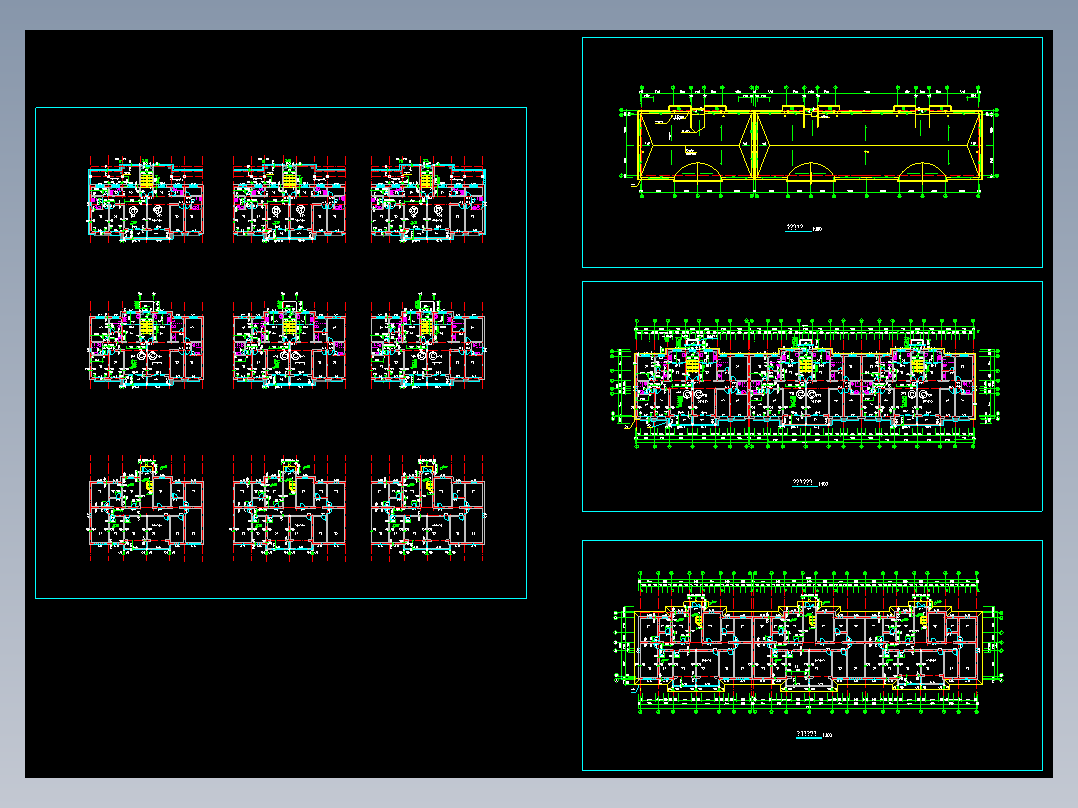Select the center semicircular dormer on the roof plan
1078x808 pixels.
click(x=810, y=172)
